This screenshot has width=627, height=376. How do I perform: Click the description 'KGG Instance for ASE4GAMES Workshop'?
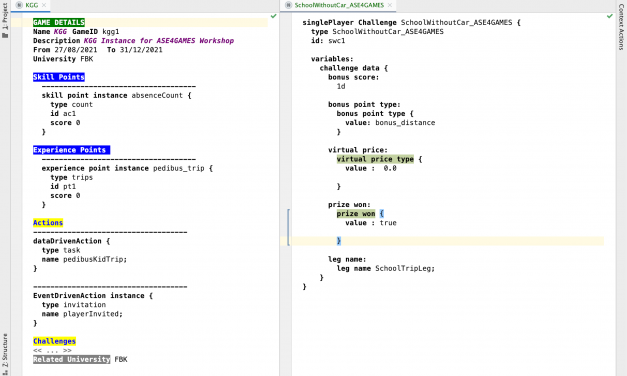coord(159,41)
